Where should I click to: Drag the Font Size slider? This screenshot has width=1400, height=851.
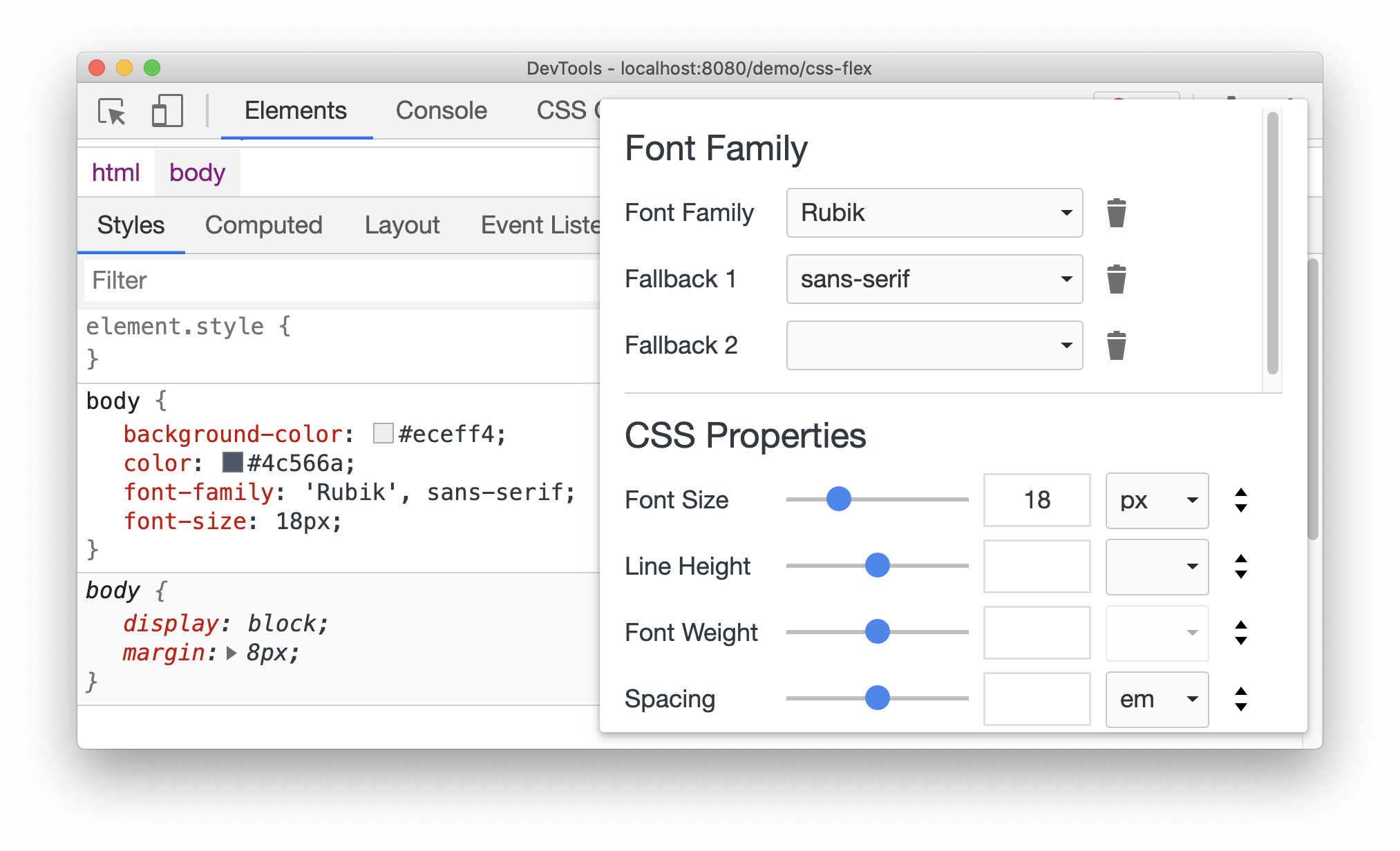[838, 498]
